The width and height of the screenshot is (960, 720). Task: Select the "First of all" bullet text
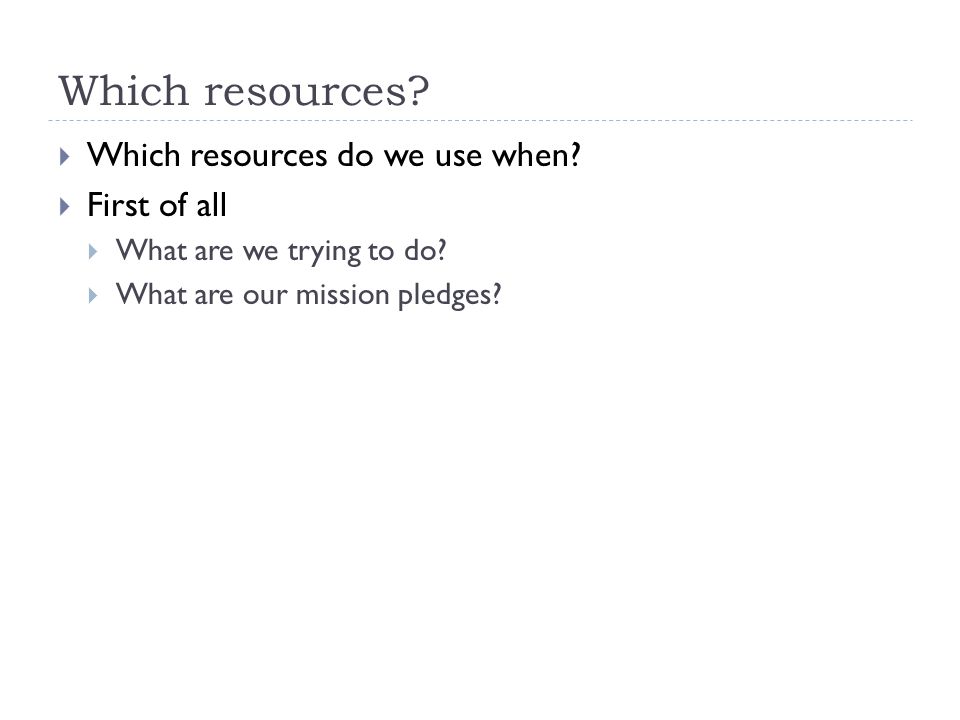point(157,204)
